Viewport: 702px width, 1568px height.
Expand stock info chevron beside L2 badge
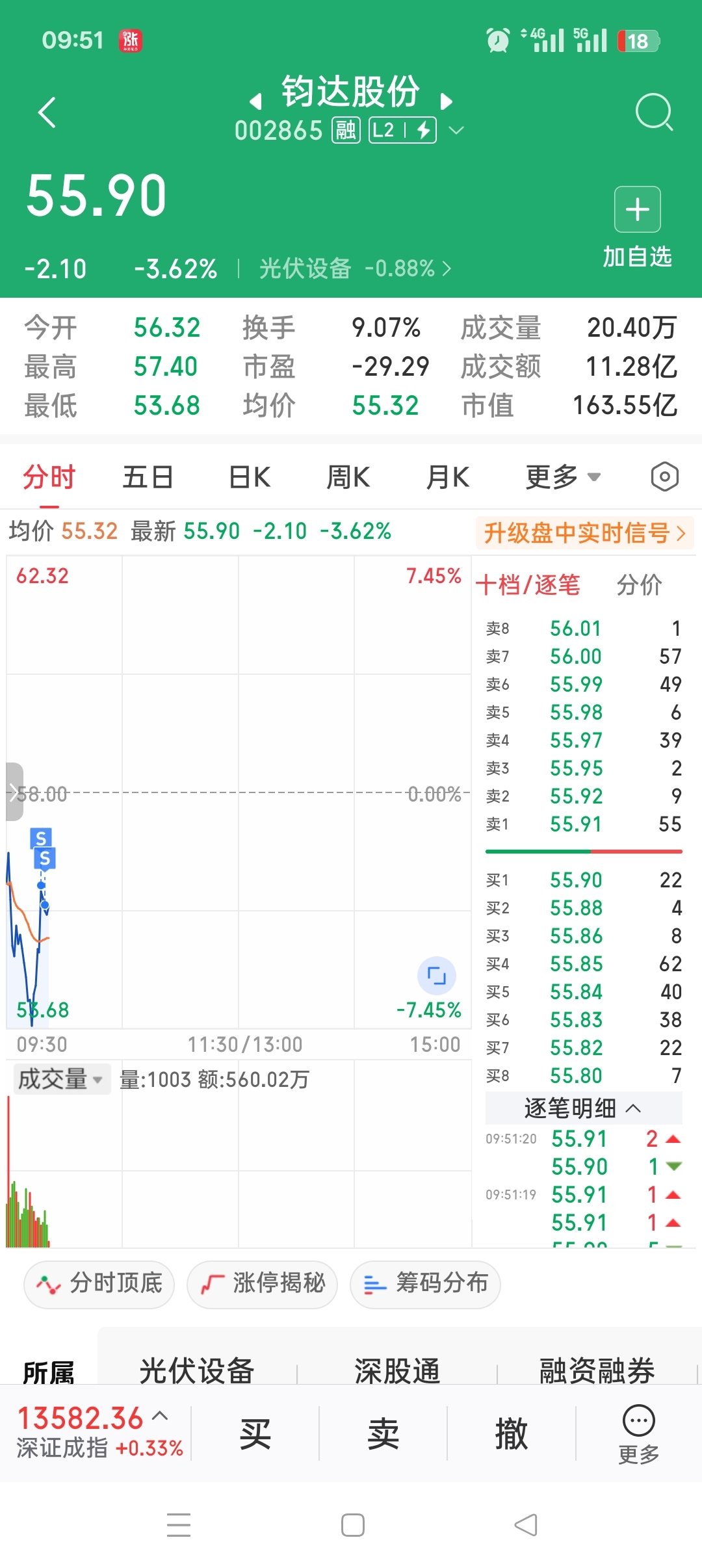457,131
